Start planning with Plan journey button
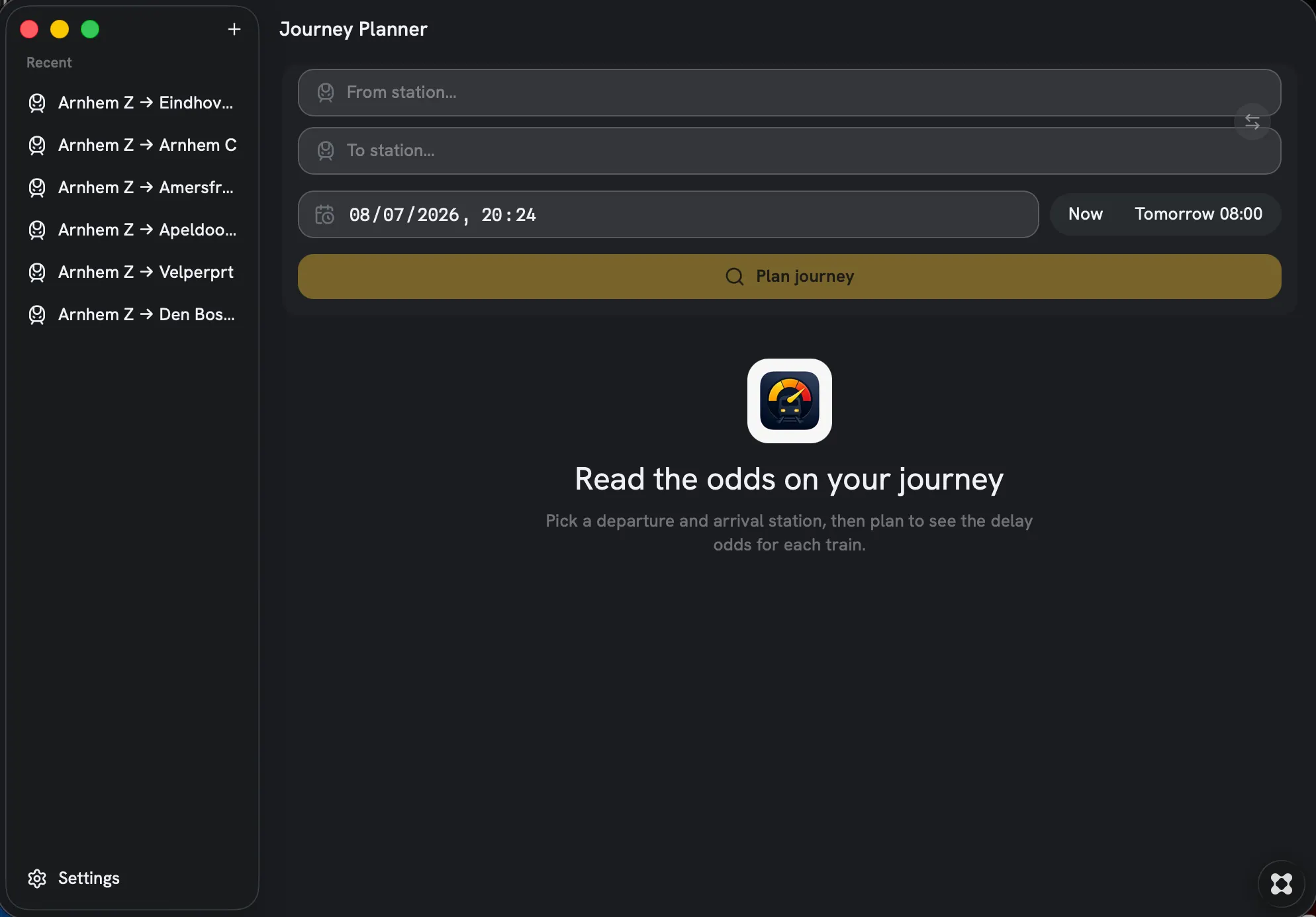 point(789,277)
